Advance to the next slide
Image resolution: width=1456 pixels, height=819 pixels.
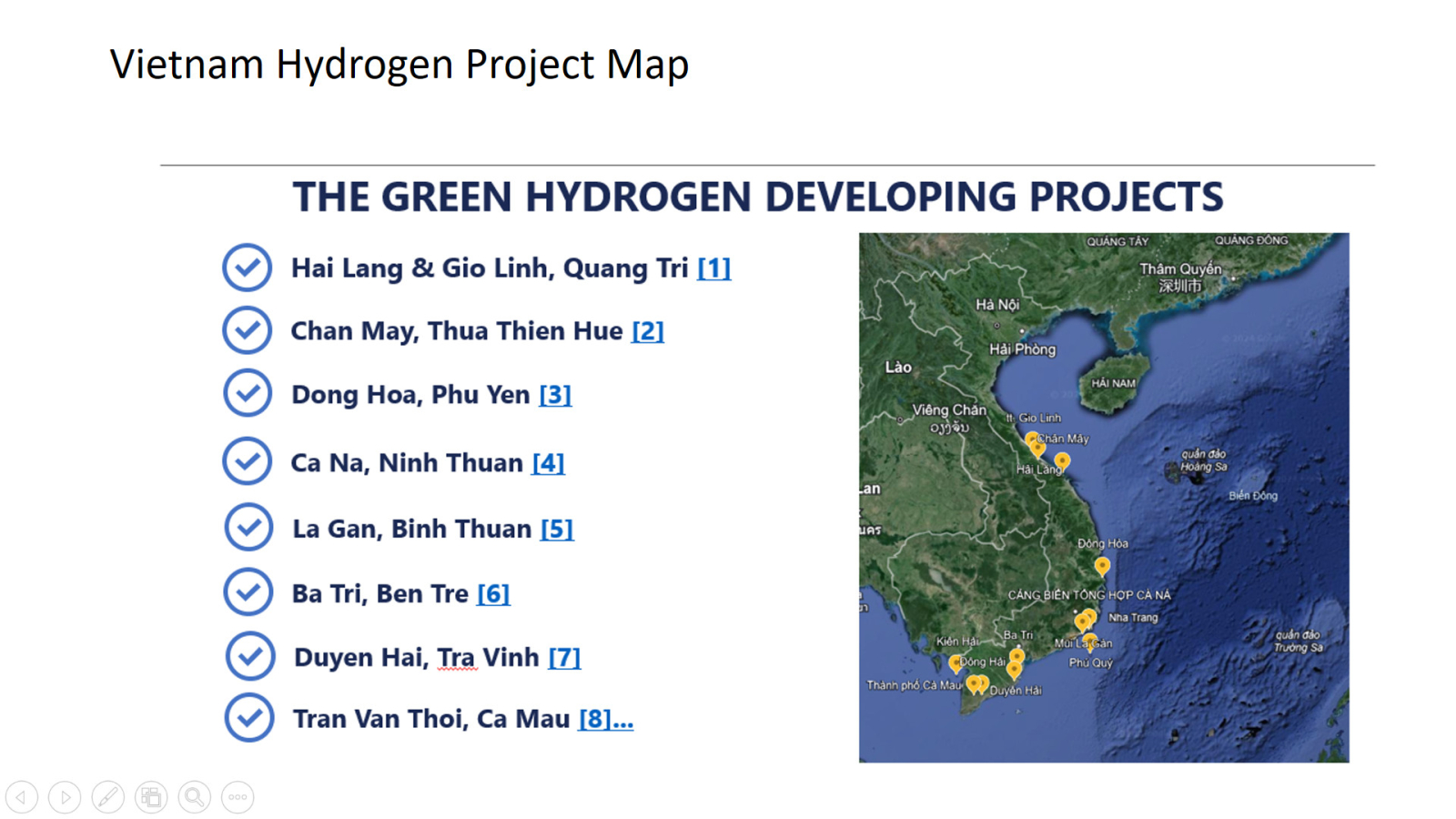(65, 797)
